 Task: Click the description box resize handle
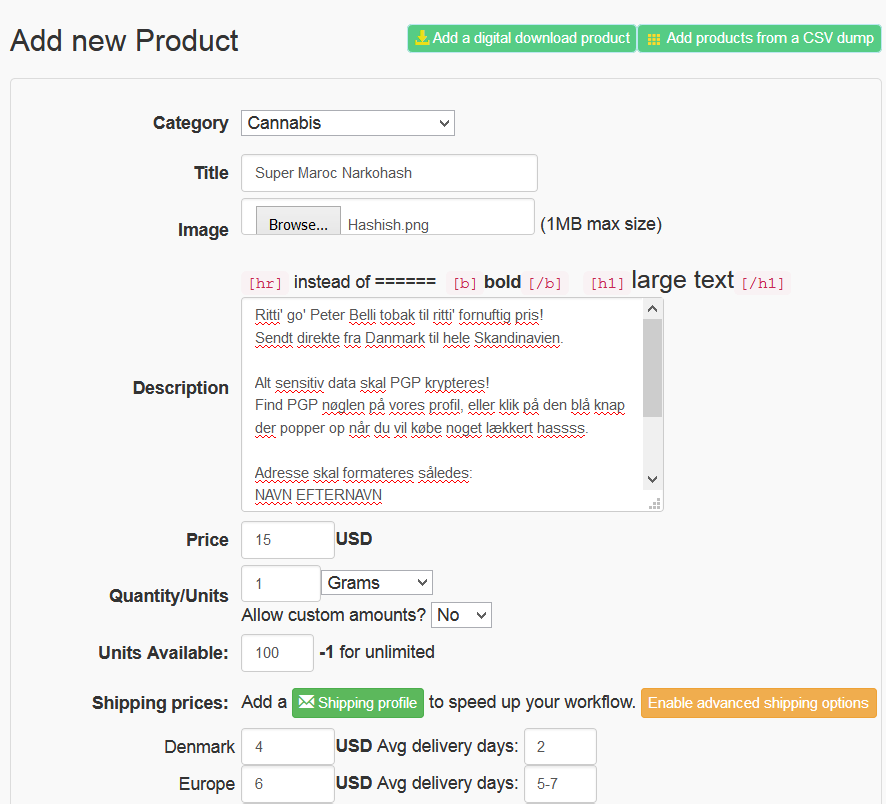(655, 503)
